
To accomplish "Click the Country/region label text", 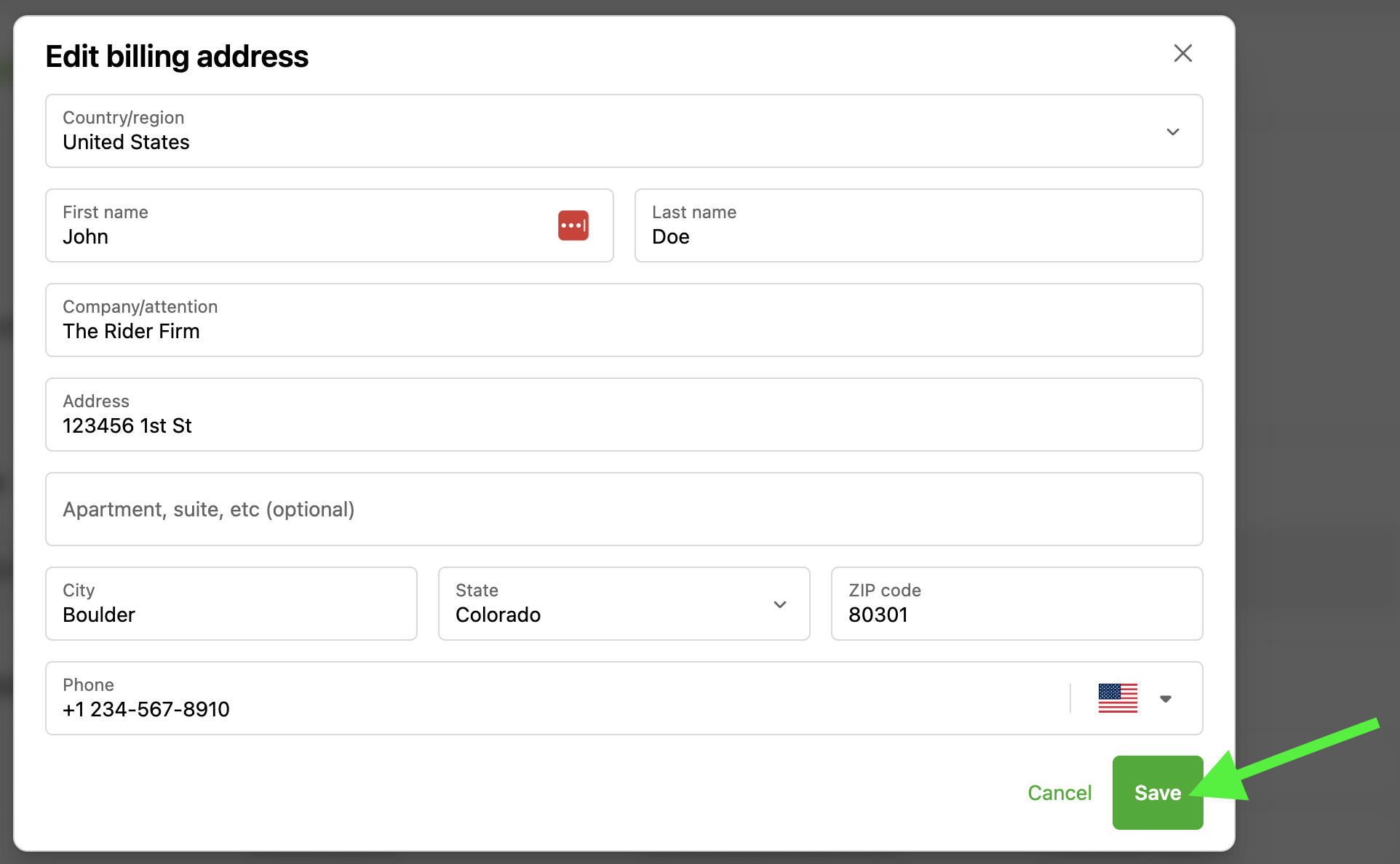I will pos(123,118).
